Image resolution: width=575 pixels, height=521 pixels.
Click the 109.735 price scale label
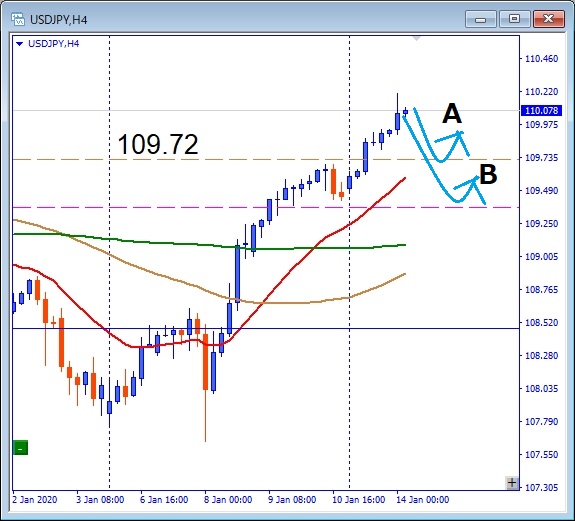point(542,158)
